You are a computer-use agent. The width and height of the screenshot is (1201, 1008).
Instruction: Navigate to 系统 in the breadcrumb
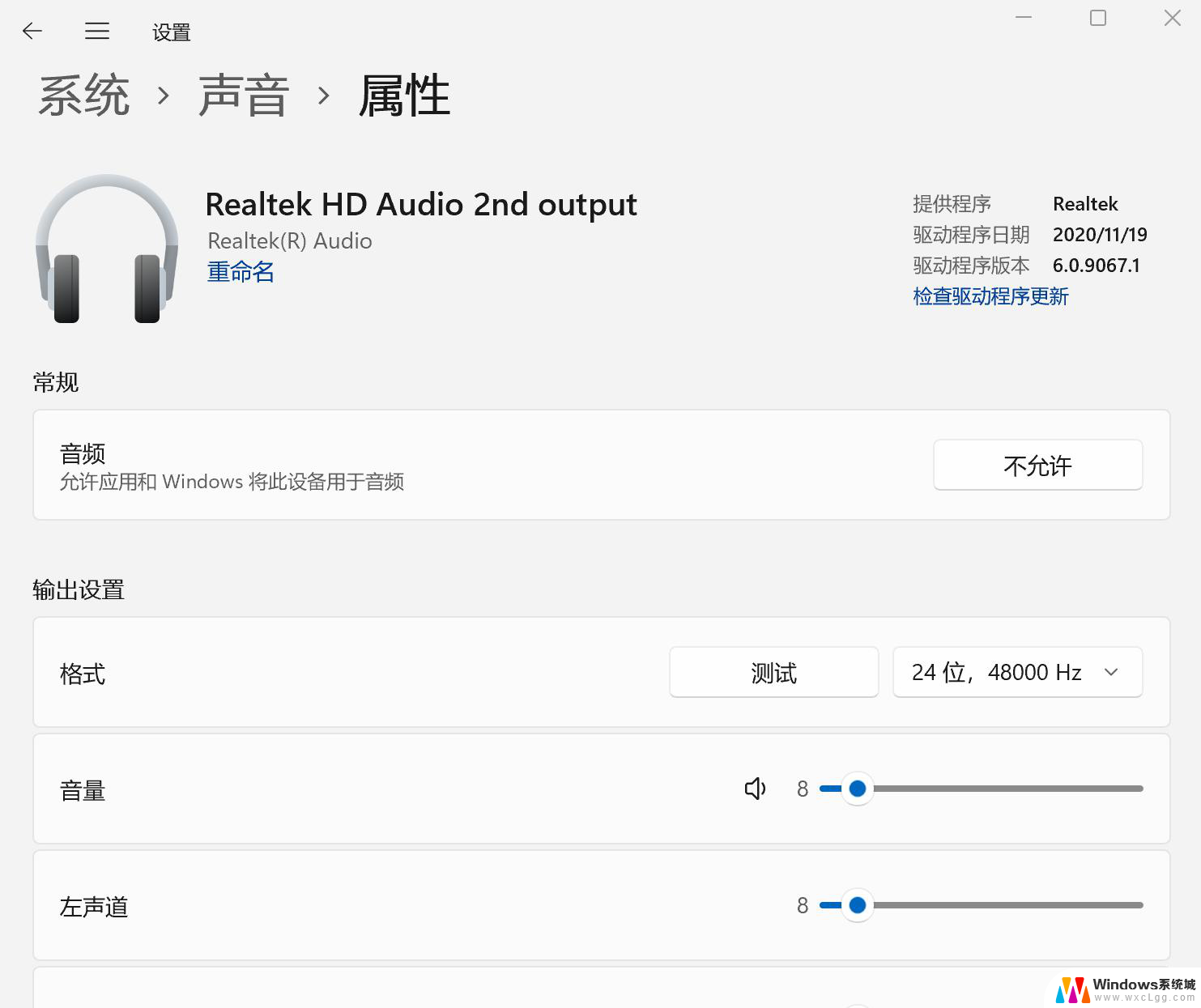coord(84,96)
